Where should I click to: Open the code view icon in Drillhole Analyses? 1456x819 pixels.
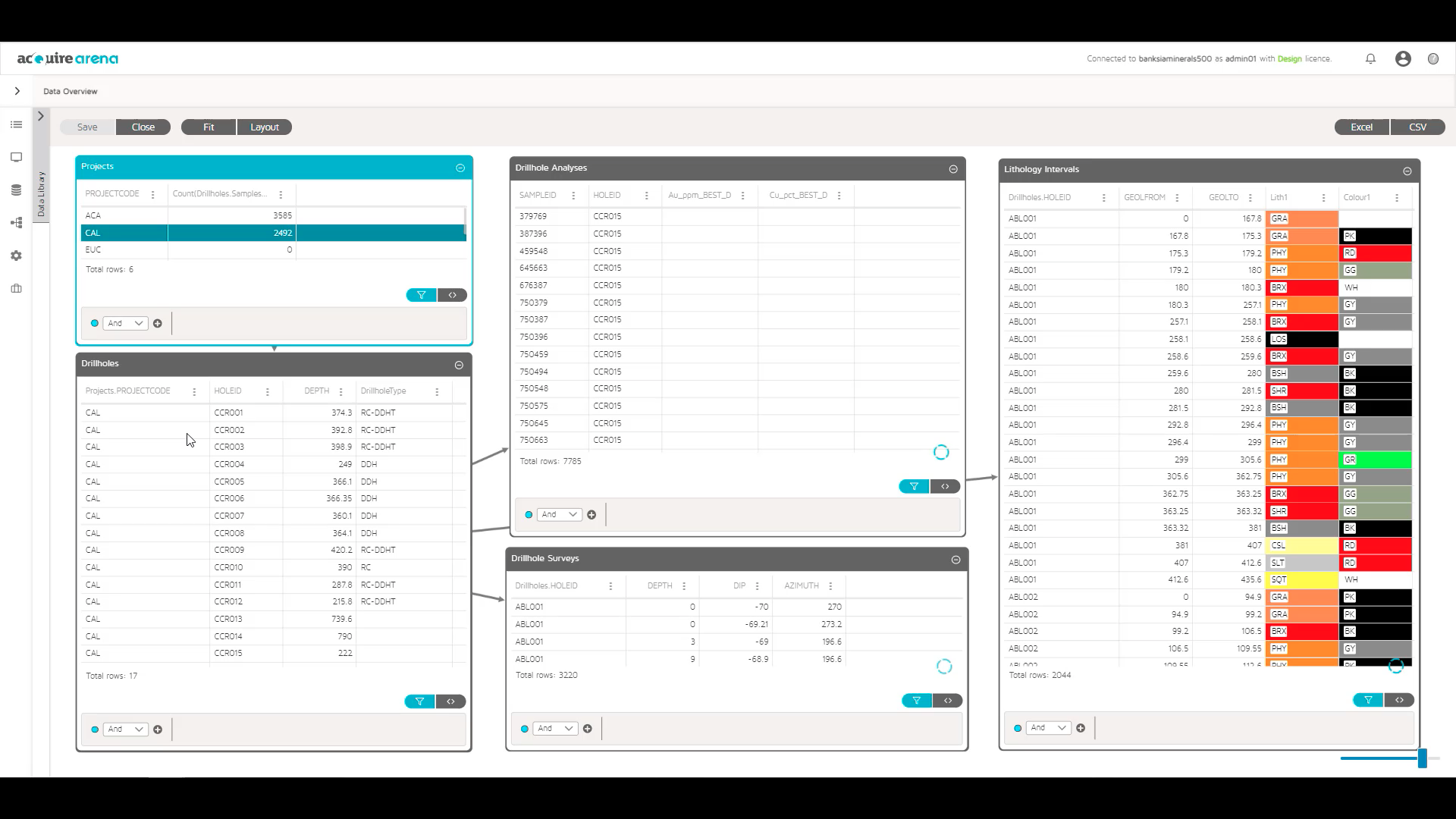(945, 486)
